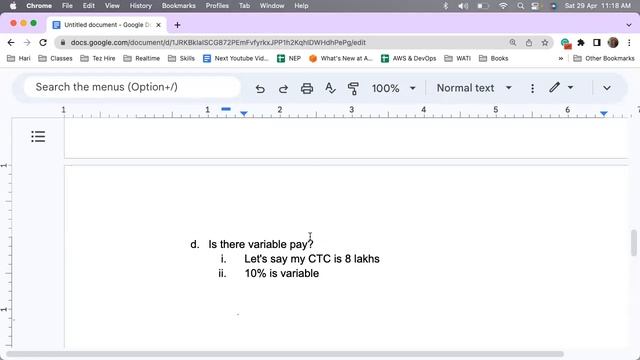Click the horizontal scrollbar at bottom
The image size is (640, 360).
[285, 354]
